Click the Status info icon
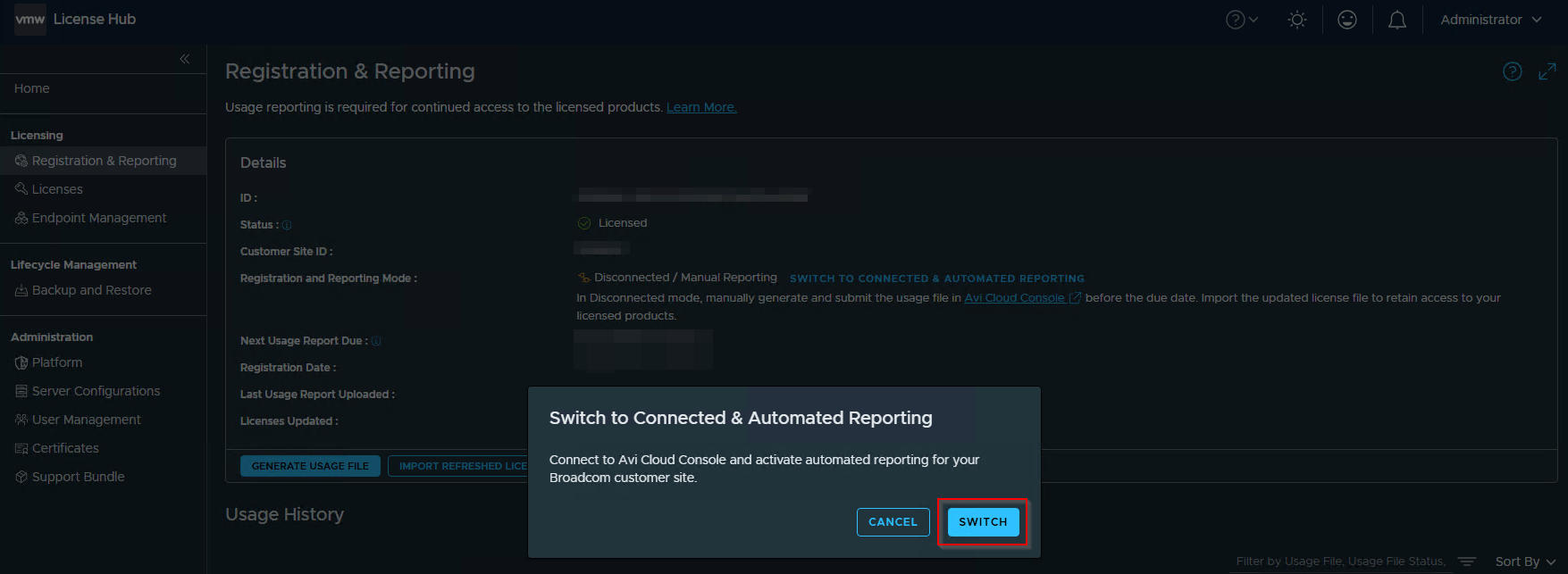The height and width of the screenshot is (574, 1568). [x=287, y=225]
